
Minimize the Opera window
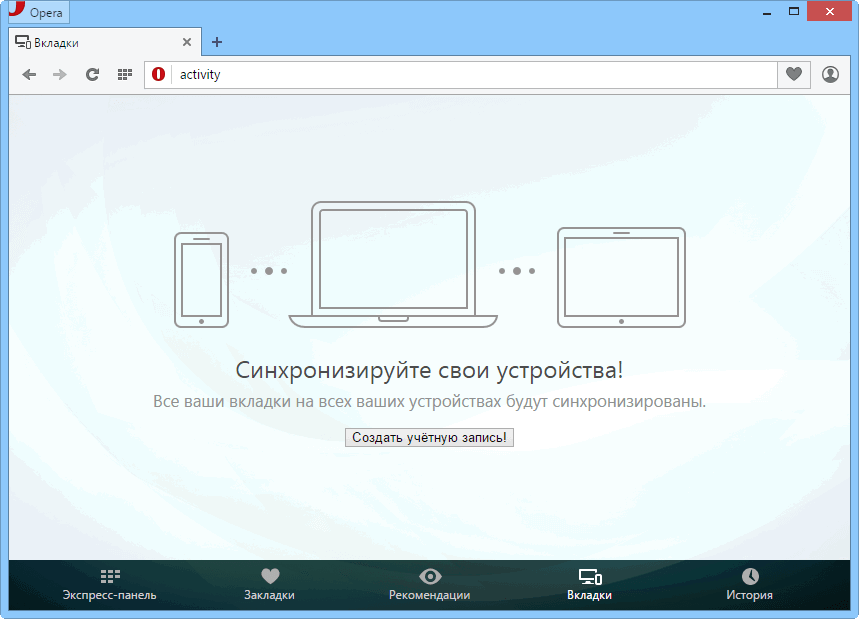click(767, 12)
